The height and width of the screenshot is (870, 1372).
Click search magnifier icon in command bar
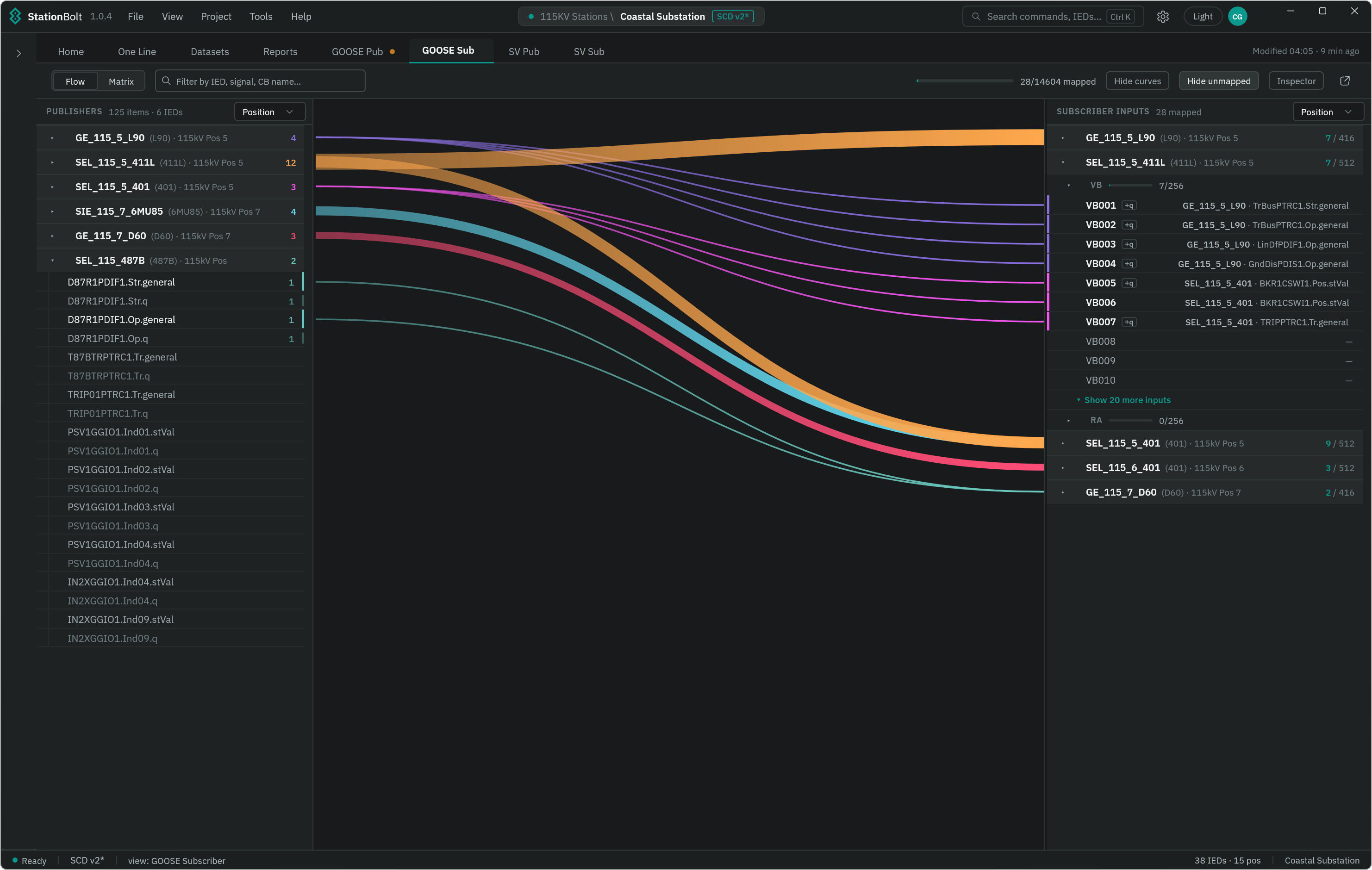pos(975,17)
